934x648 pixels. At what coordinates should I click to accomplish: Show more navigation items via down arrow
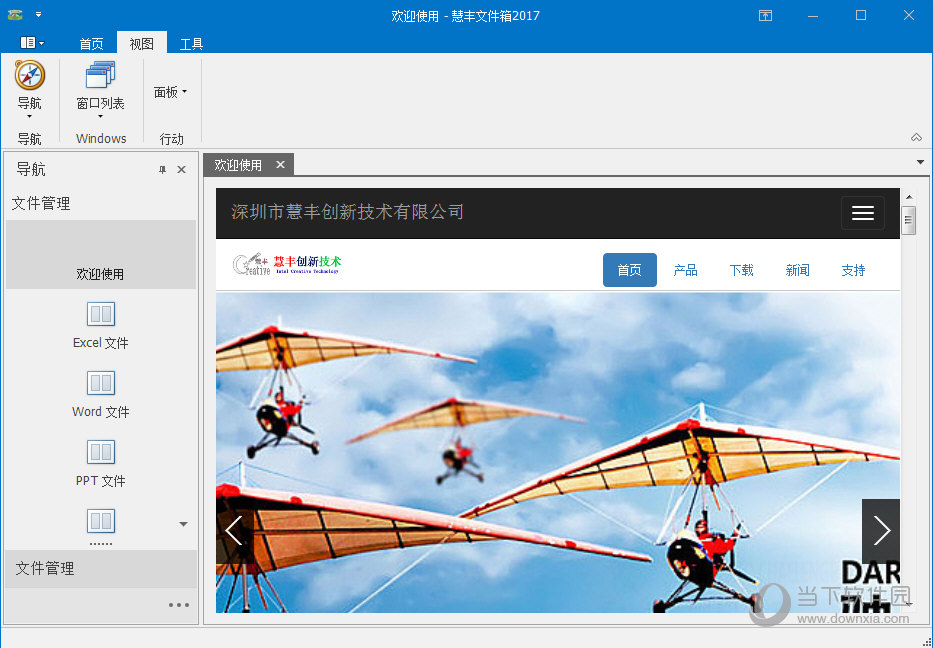click(183, 524)
